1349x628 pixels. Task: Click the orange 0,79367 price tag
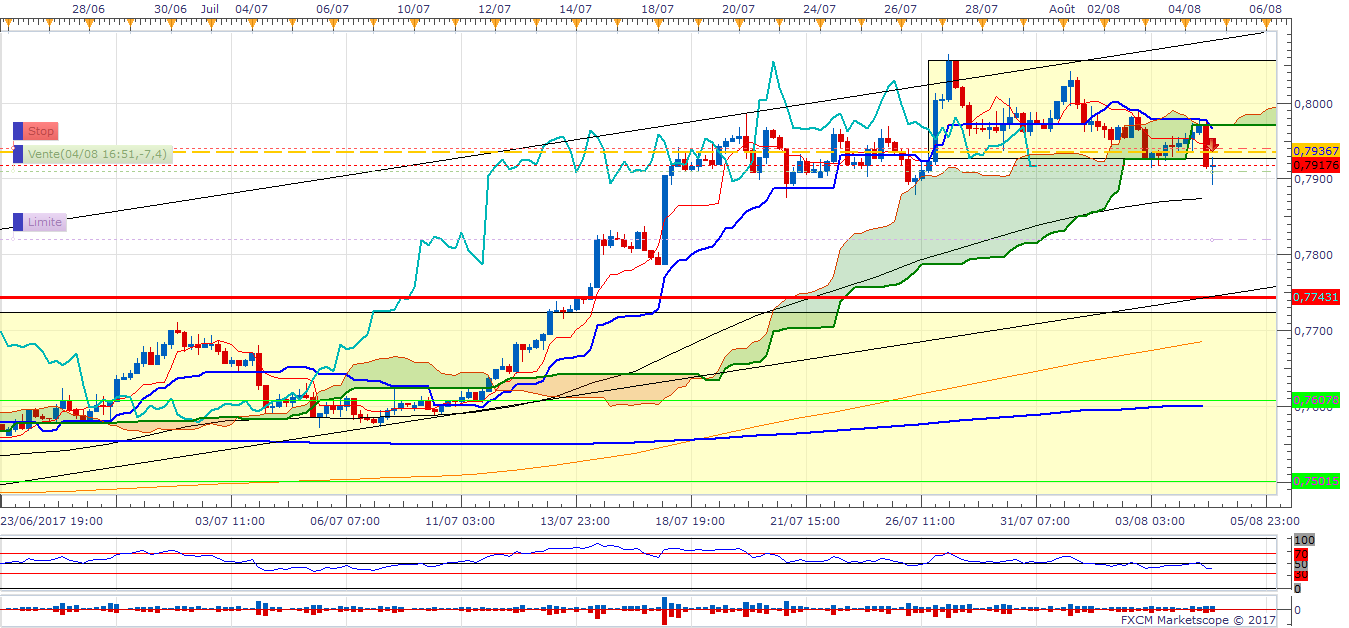[x=1314, y=151]
